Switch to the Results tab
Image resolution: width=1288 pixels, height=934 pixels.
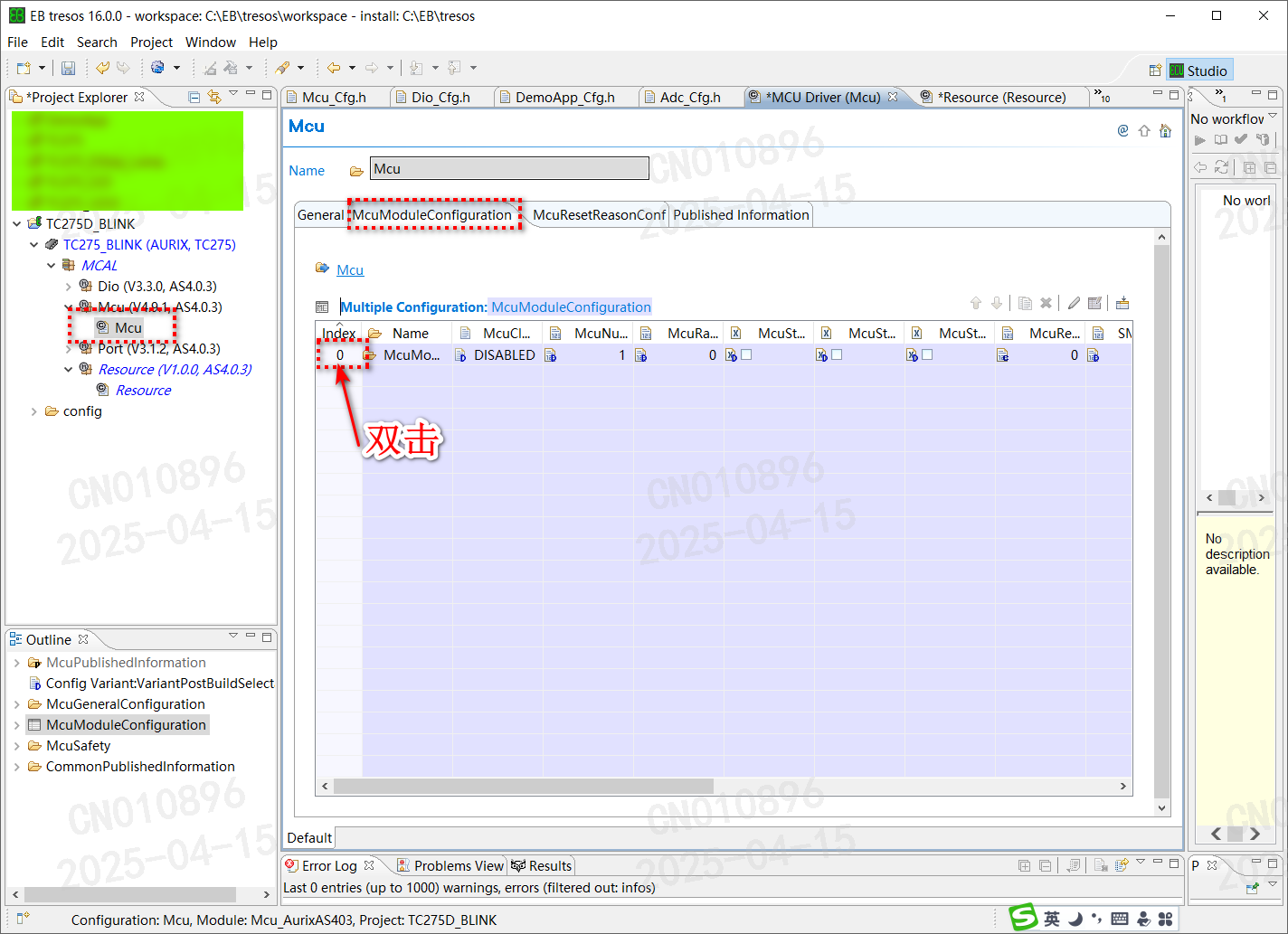pyautogui.click(x=541, y=866)
